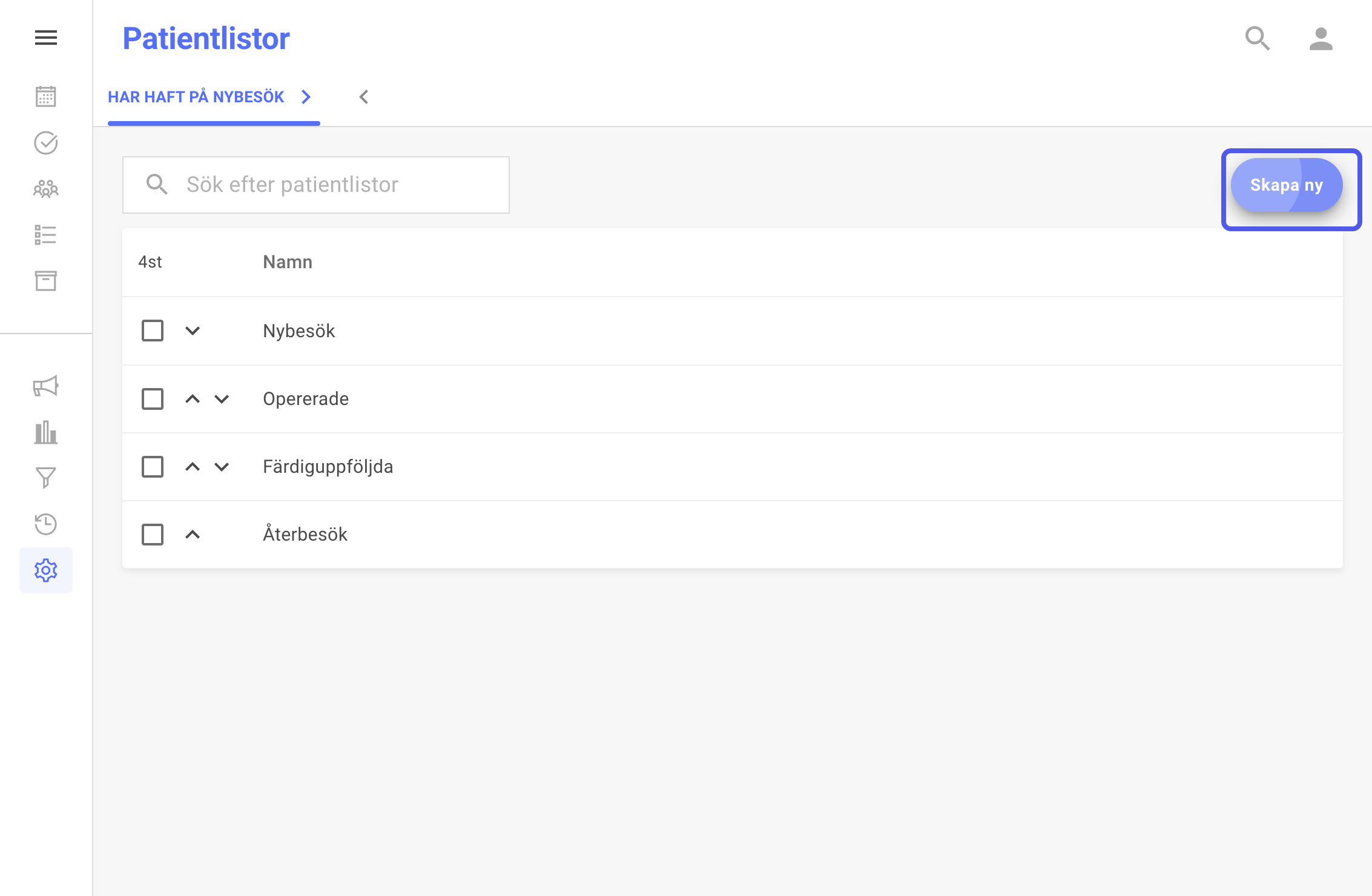Select the HAR HAFT PÅ NYBESÖK tab

tap(214, 97)
